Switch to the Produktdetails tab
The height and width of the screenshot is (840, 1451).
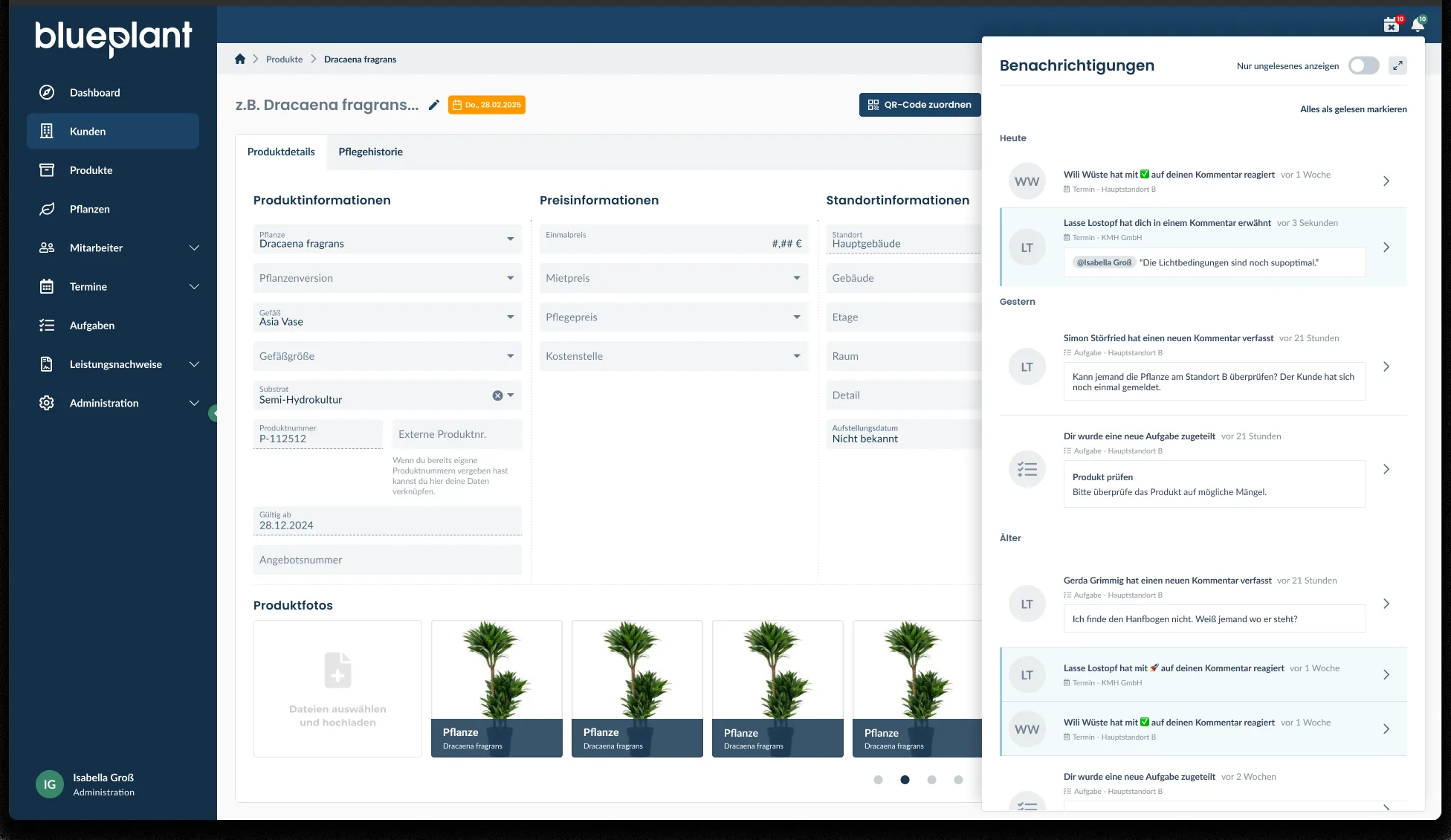click(281, 152)
